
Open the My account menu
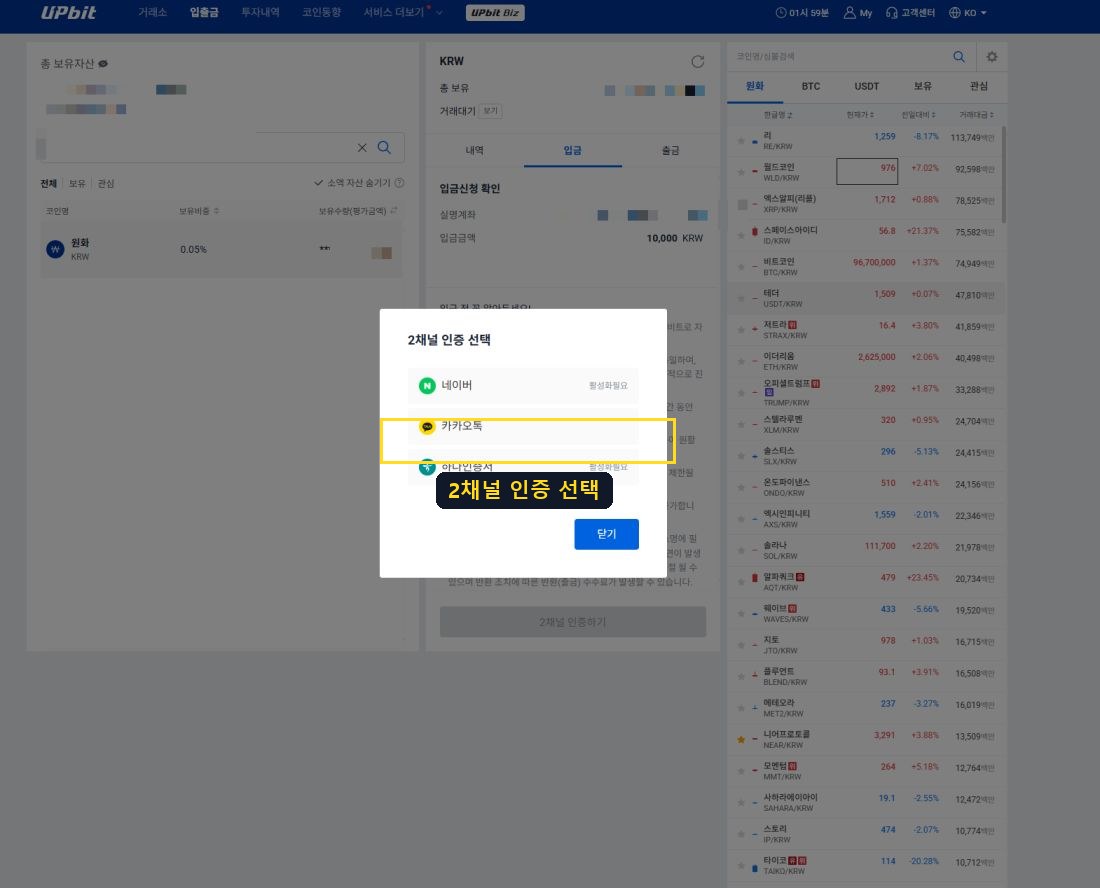pos(857,13)
